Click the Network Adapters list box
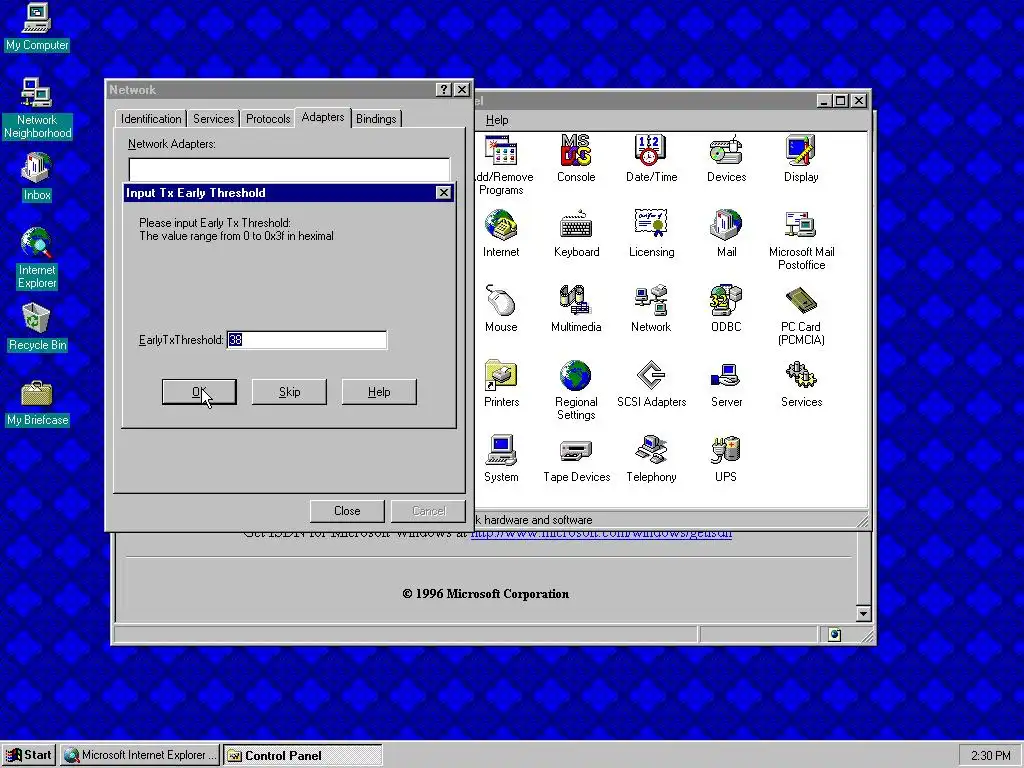 pyautogui.click(x=289, y=170)
